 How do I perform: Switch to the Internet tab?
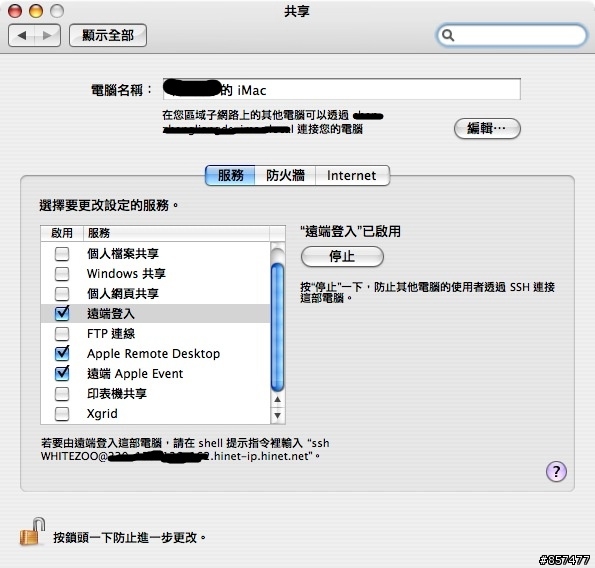click(352, 175)
